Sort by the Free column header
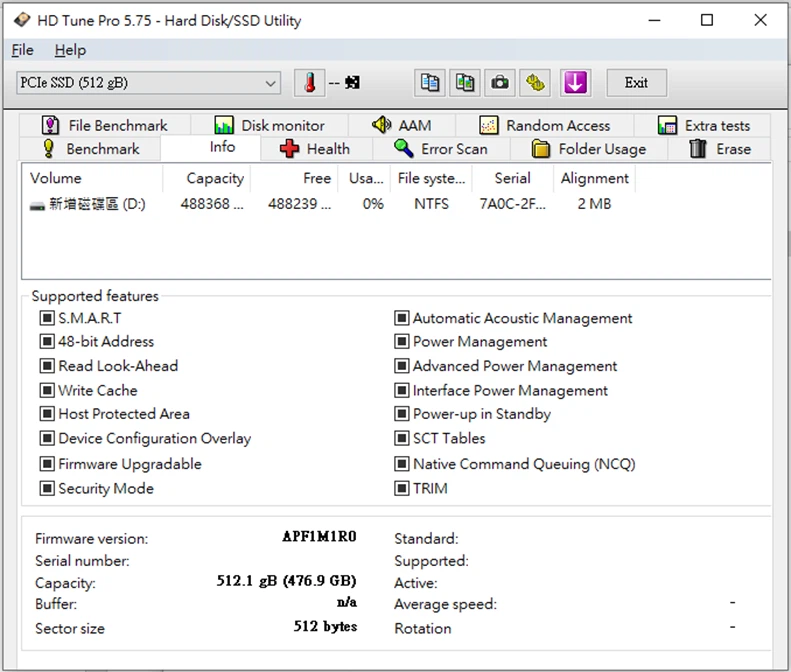Viewport: 791px width, 672px height. pyautogui.click(x=294, y=178)
